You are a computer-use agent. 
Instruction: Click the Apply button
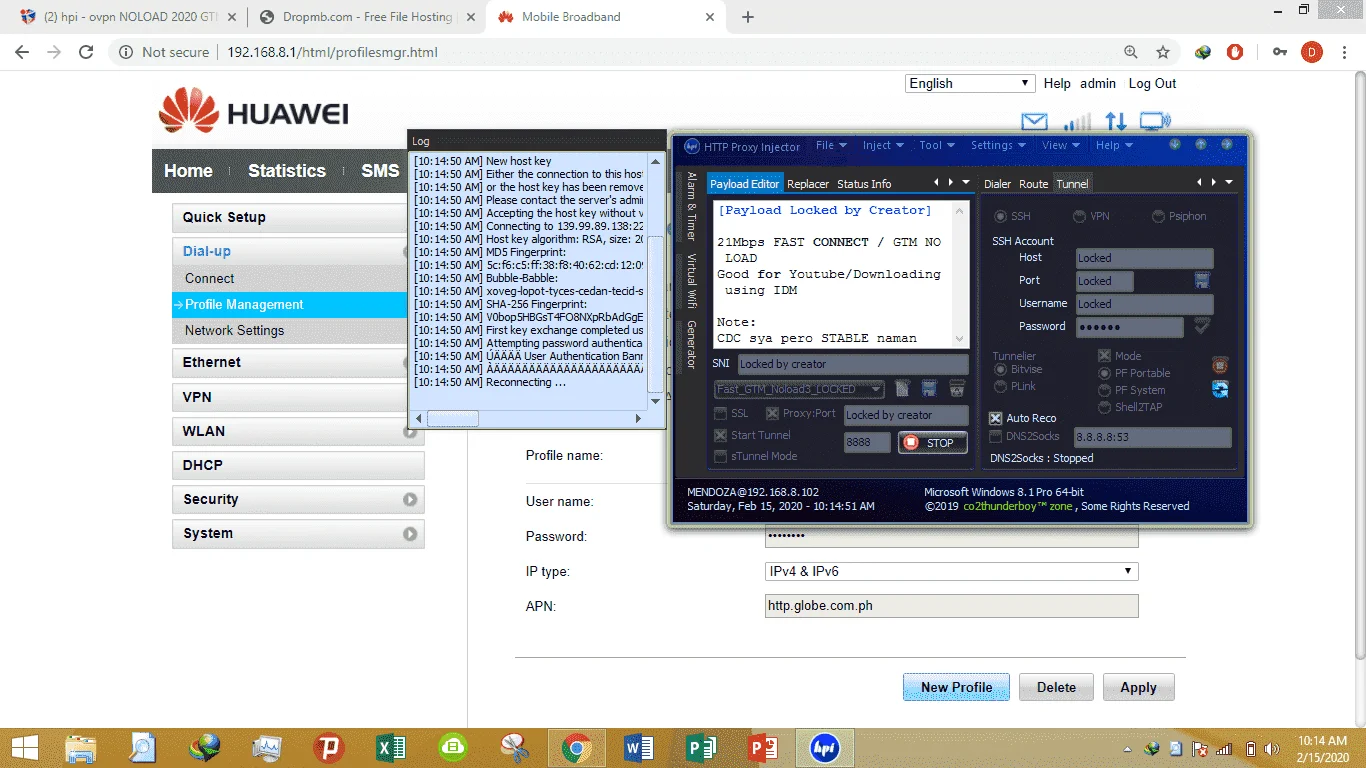coord(1138,687)
